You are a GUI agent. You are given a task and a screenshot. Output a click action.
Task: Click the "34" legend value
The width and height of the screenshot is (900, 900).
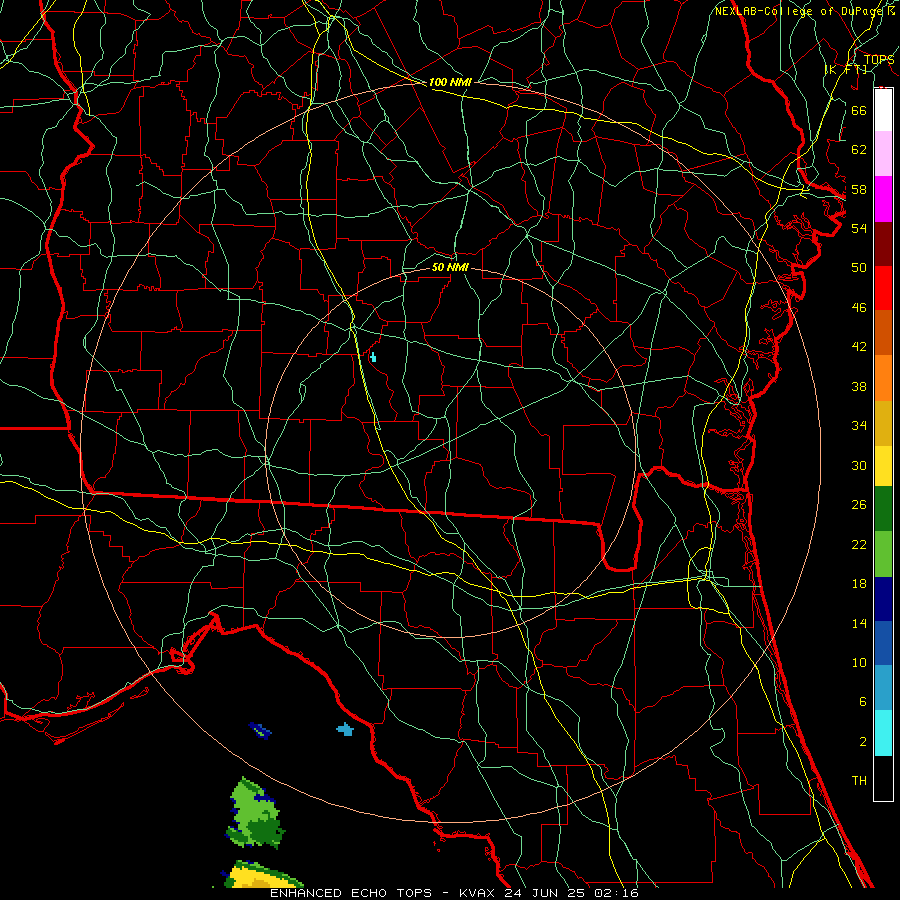click(859, 426)
